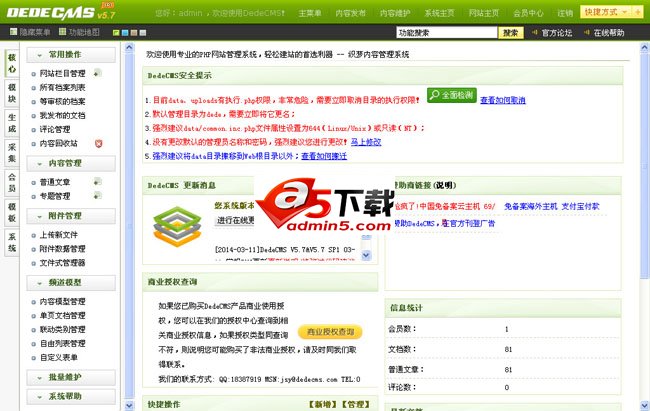
Task: Go to 网站主页 in top navigation
Action: pos(484,13)
